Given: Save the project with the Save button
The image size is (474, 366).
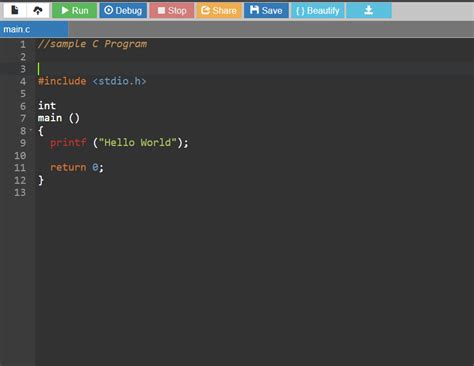Looking at the screenshot, I should pos(266,10).
